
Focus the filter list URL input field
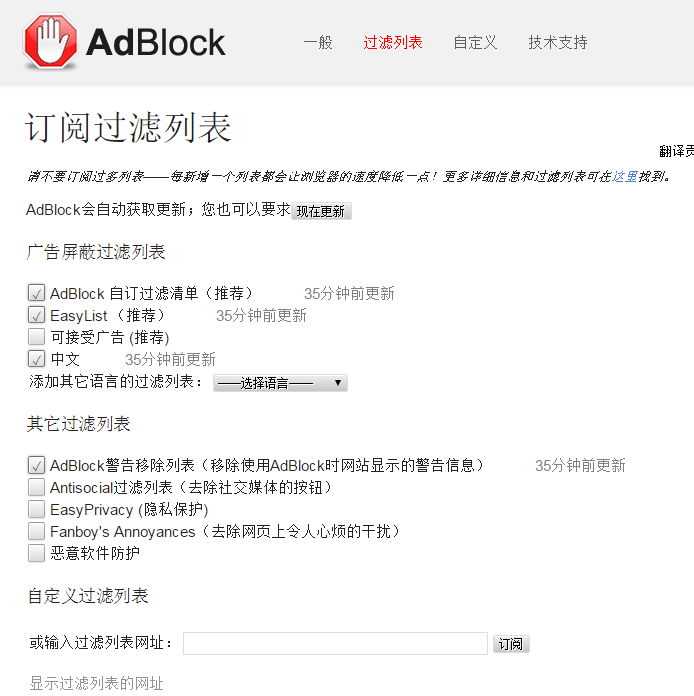pyautogui.click(x=335, y=643)
